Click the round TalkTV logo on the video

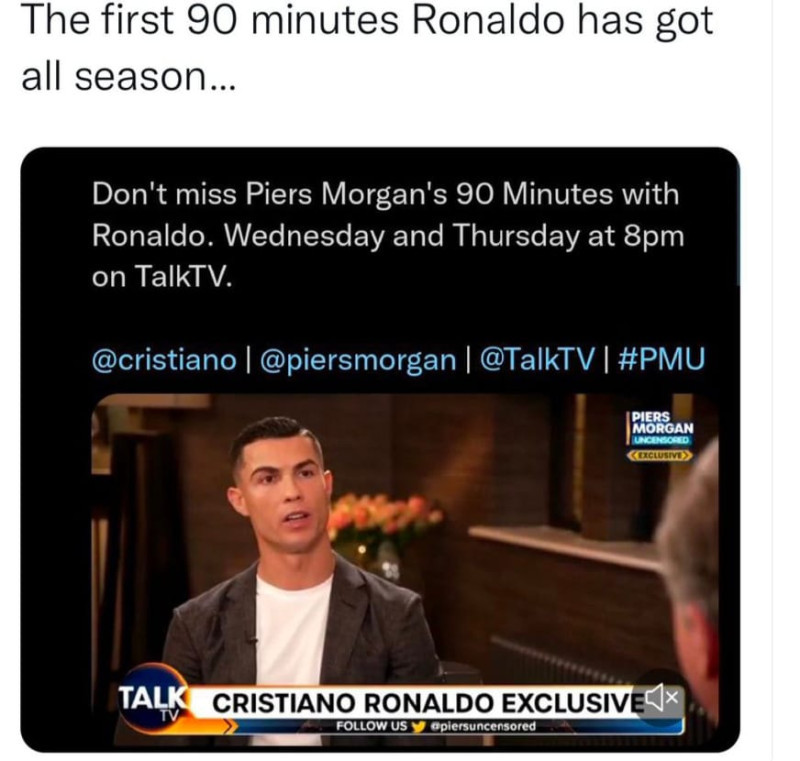[153, 698]
